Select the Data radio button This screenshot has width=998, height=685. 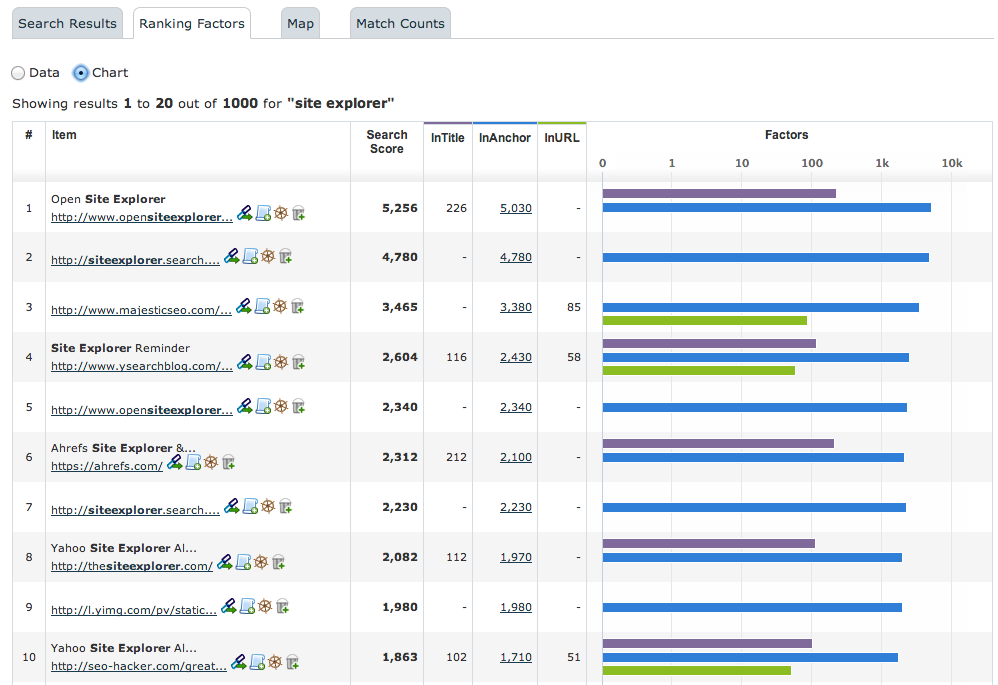(x=18, y=73)
